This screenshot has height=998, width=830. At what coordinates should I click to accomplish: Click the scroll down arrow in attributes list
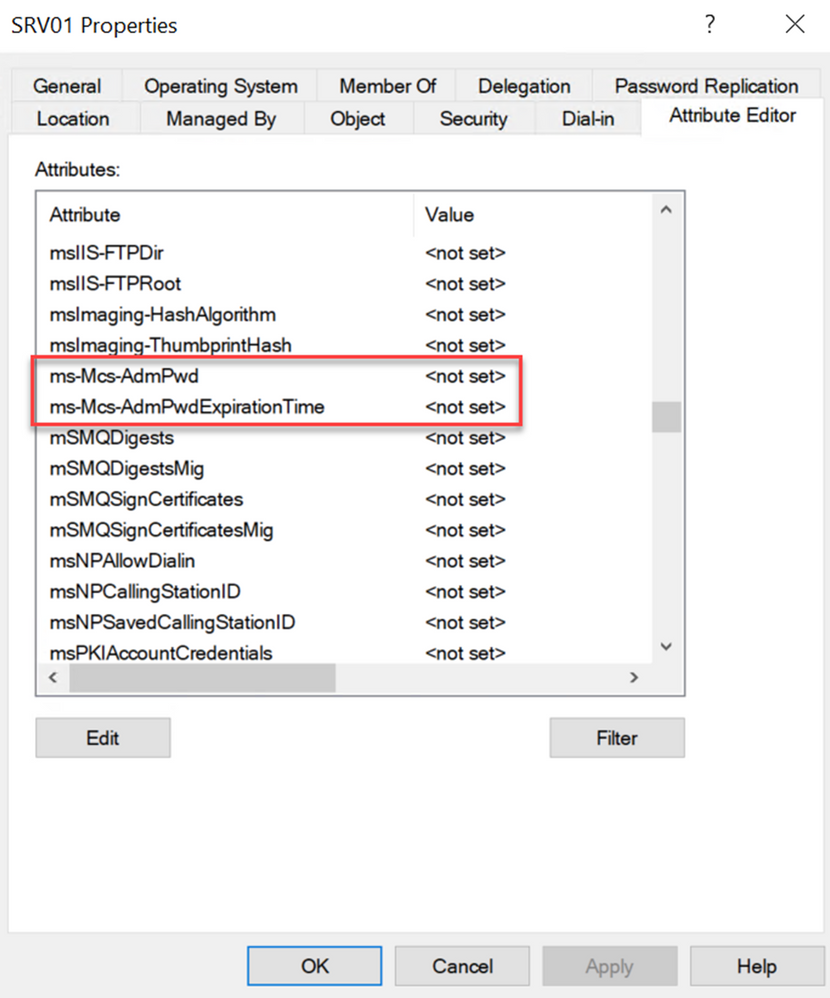click(666, 648)
